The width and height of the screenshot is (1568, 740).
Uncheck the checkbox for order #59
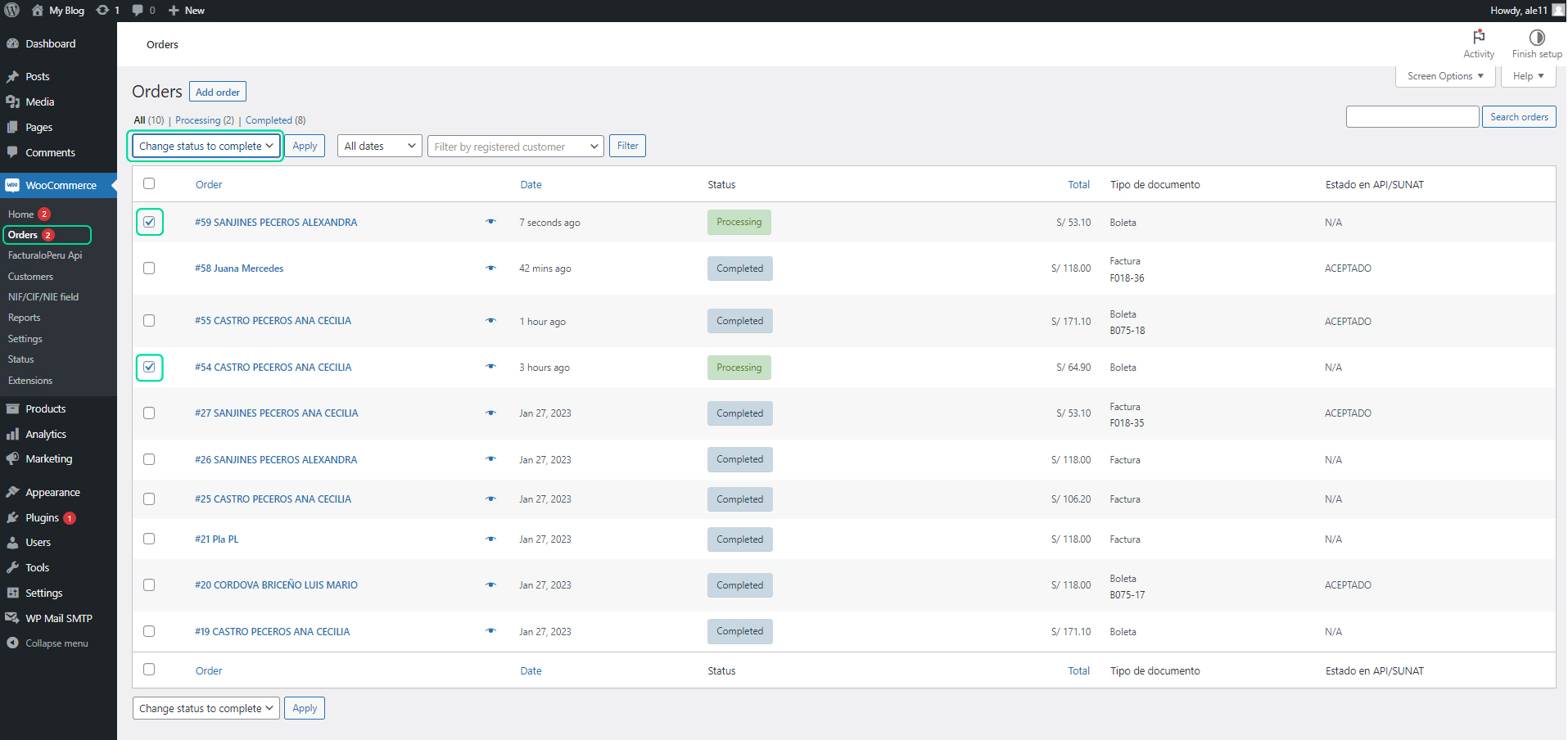(x=149, y=222)
